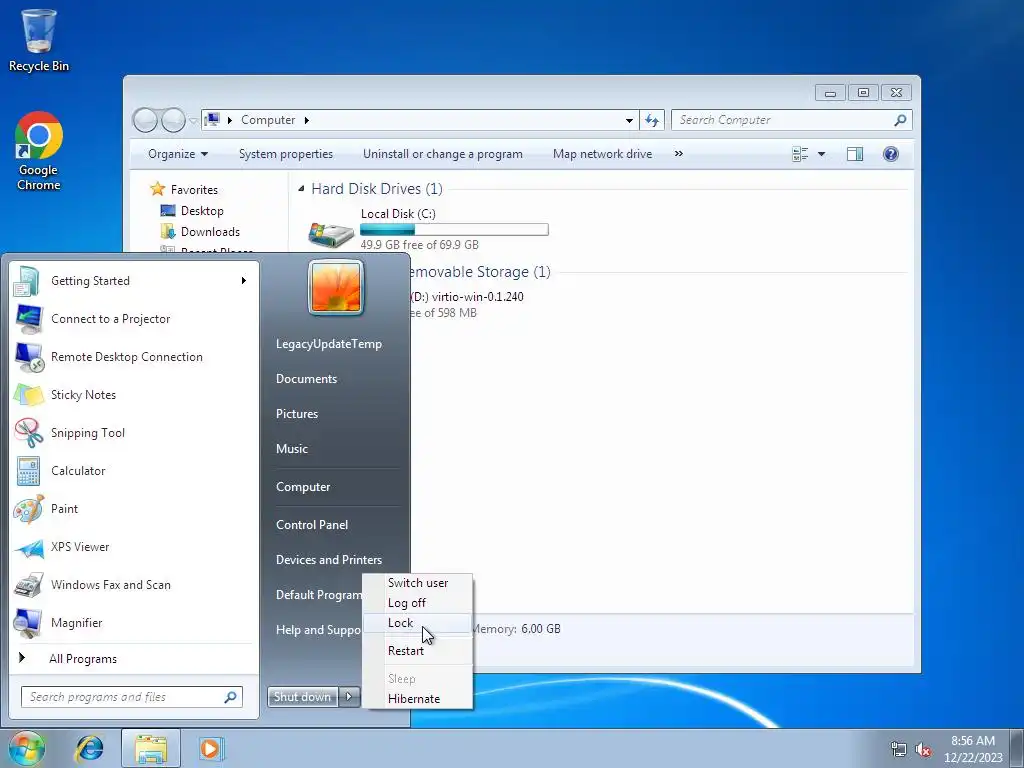Image resolution: width=1024 pixels, height=768 pixels.
Task: Launch Google Chrome from the desktop
Action: click(39, 150)
